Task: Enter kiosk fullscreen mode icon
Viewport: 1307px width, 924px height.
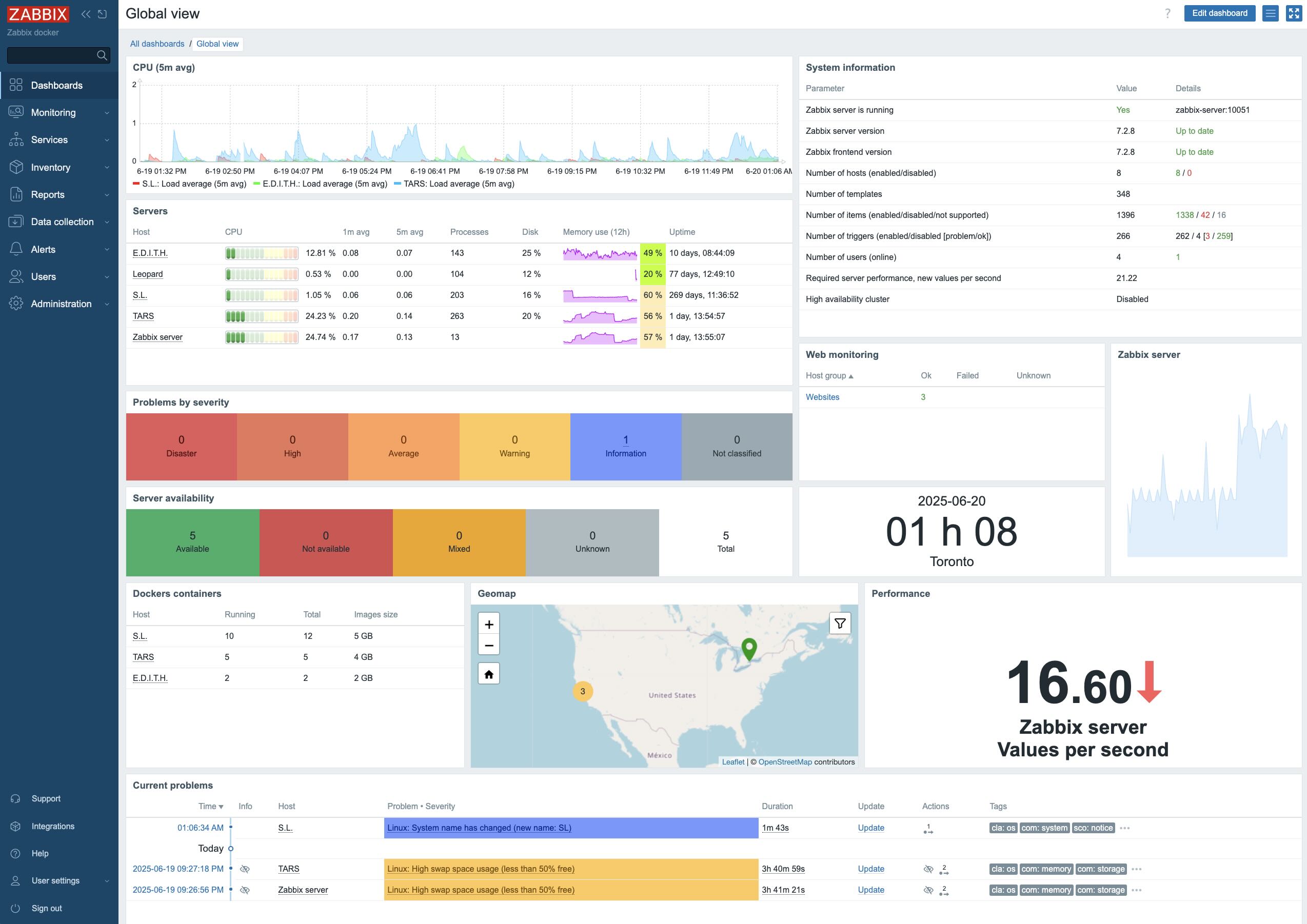Action: [x=1293, y=13]
